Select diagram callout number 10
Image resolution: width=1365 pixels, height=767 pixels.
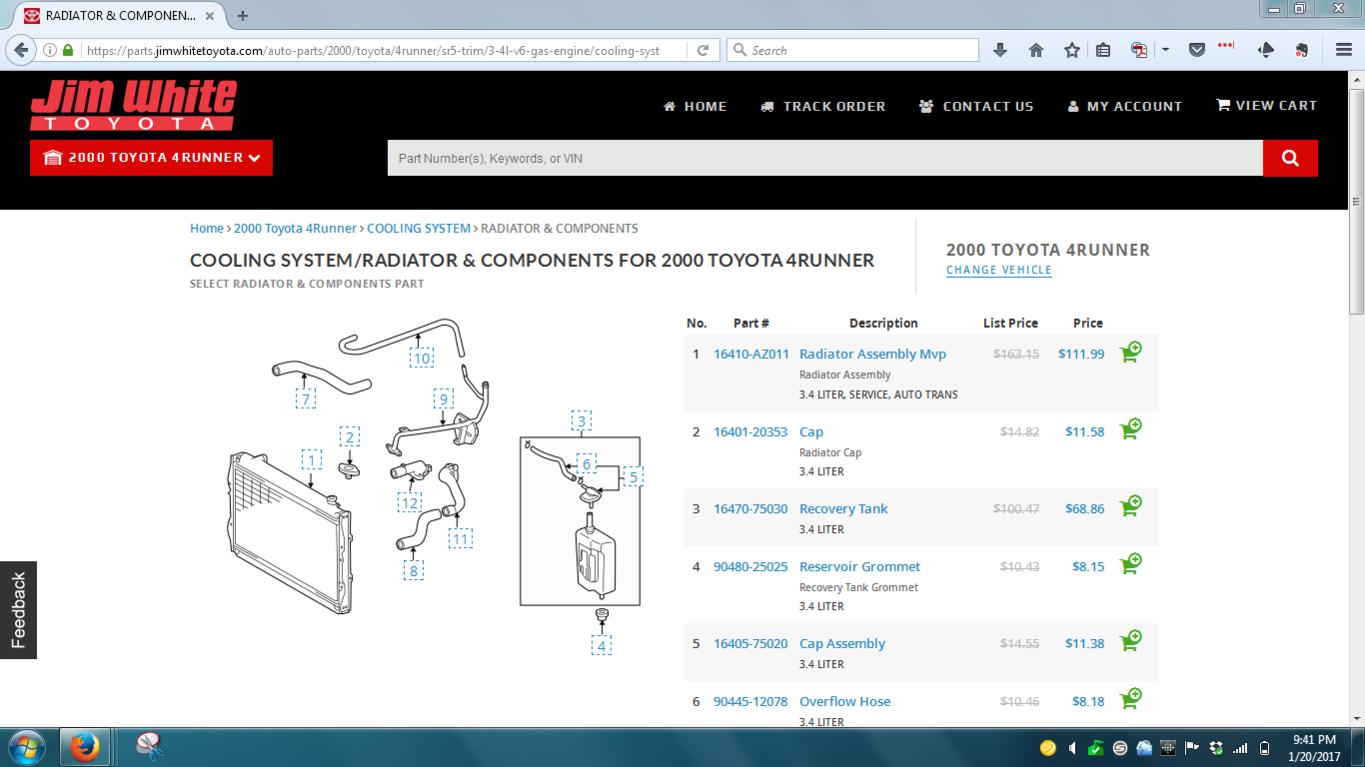pos(422,358)
